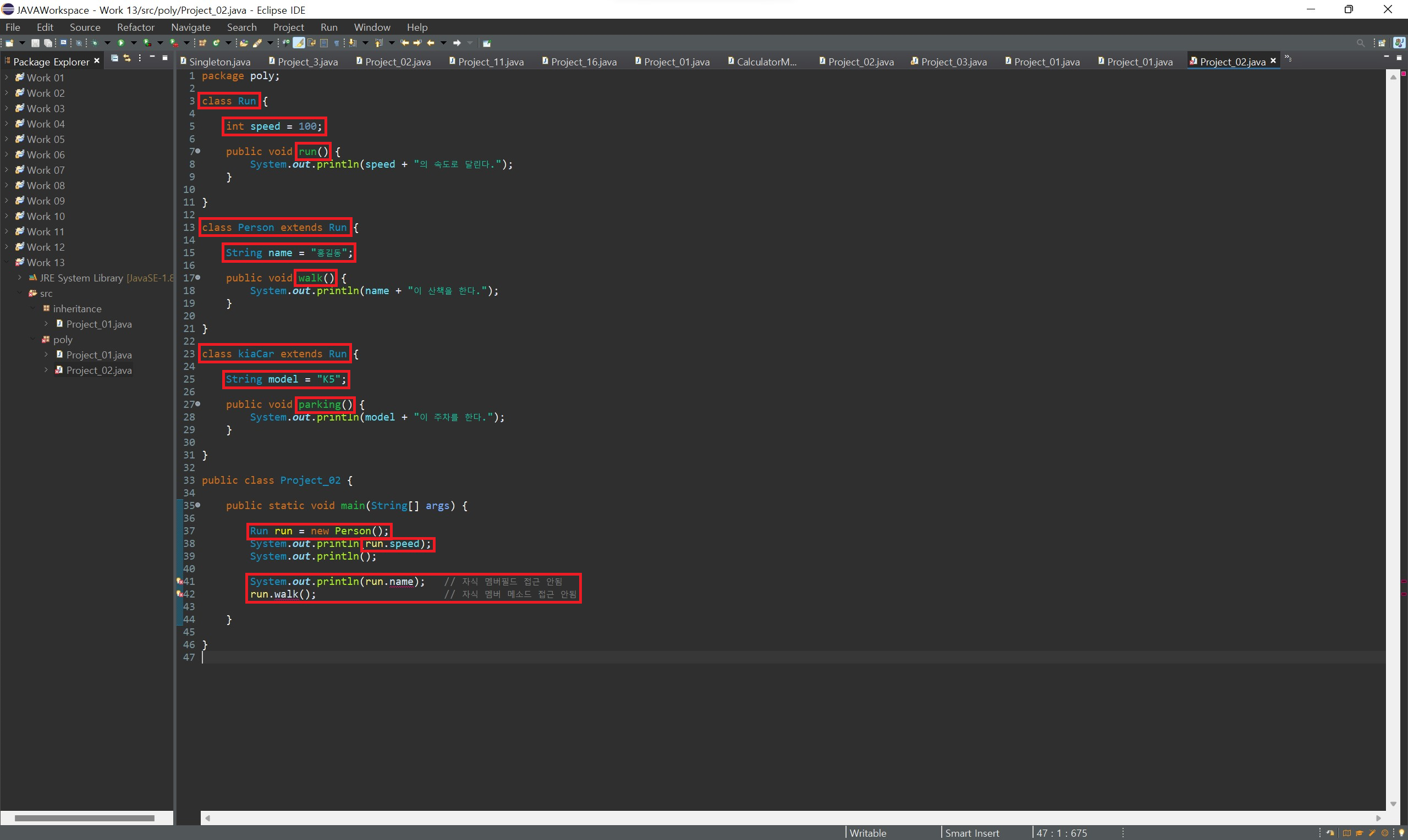Click the Save All toolbar icon

click(48, 43)
